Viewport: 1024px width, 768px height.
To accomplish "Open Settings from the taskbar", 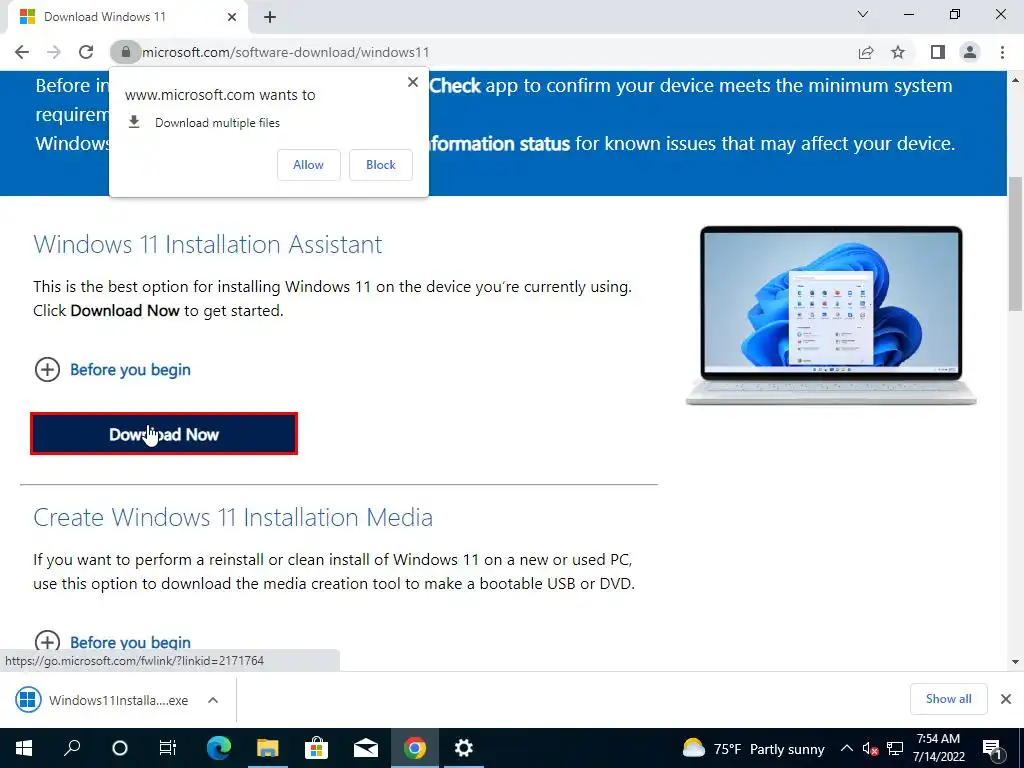I will point(464,748).
